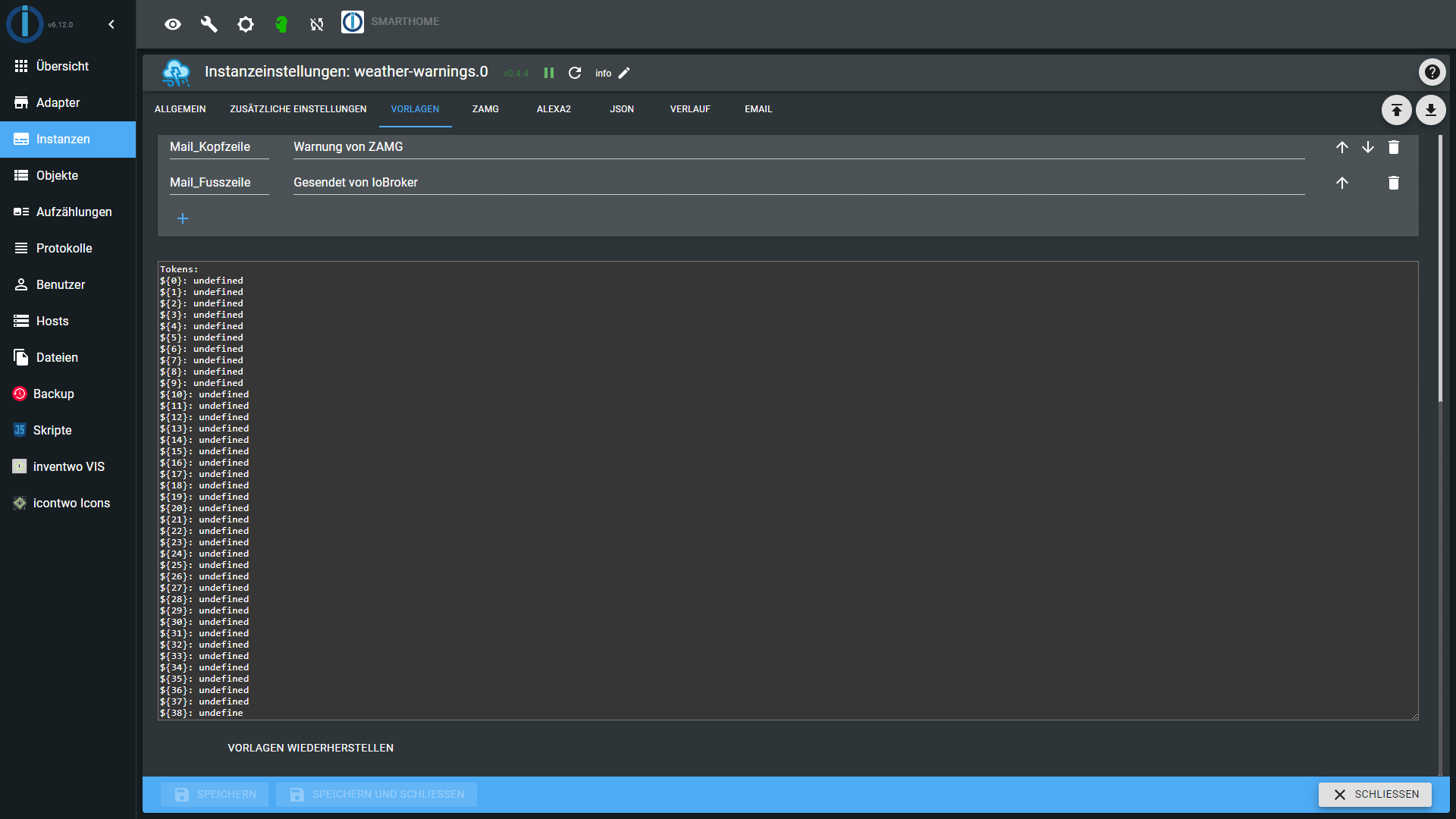Open the JSON tab
Image resolution: width=1456 pixels, height=819 pixels.
(x=622, y=109)
